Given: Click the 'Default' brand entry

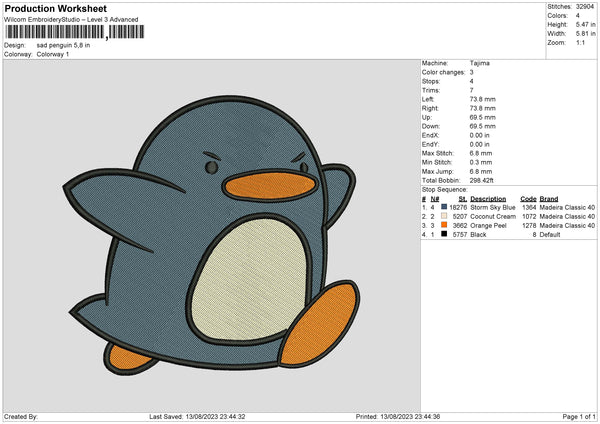Looking at the screenshot, I should [x=550, y=235].
